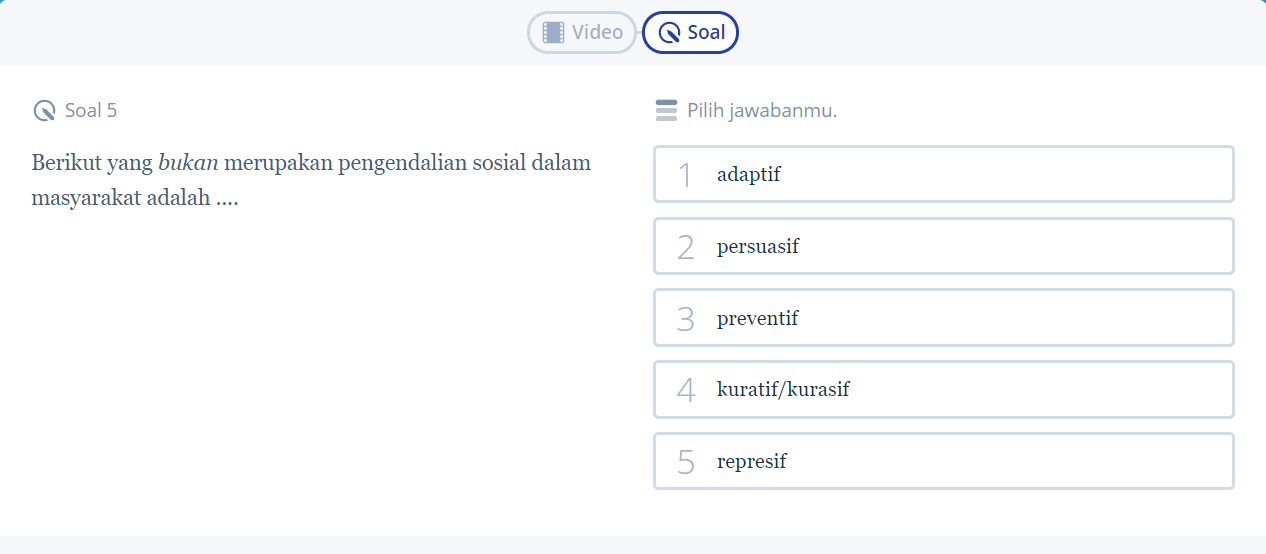Click number 4 on the kuratif/kurasif option
The width and height of the screenshot is (1266, 554).
[685, 390]
